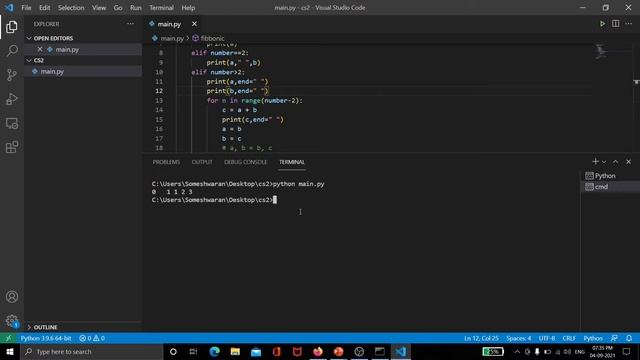
Task: Open Remote Explorer view
Action: [x=12, y=123]
